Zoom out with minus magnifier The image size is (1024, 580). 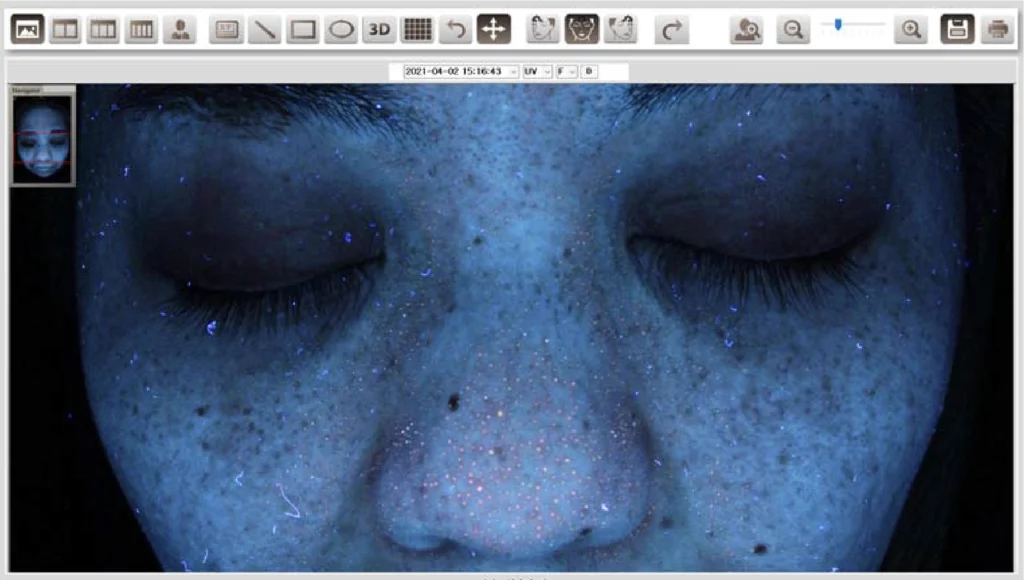tap(793, 29)
